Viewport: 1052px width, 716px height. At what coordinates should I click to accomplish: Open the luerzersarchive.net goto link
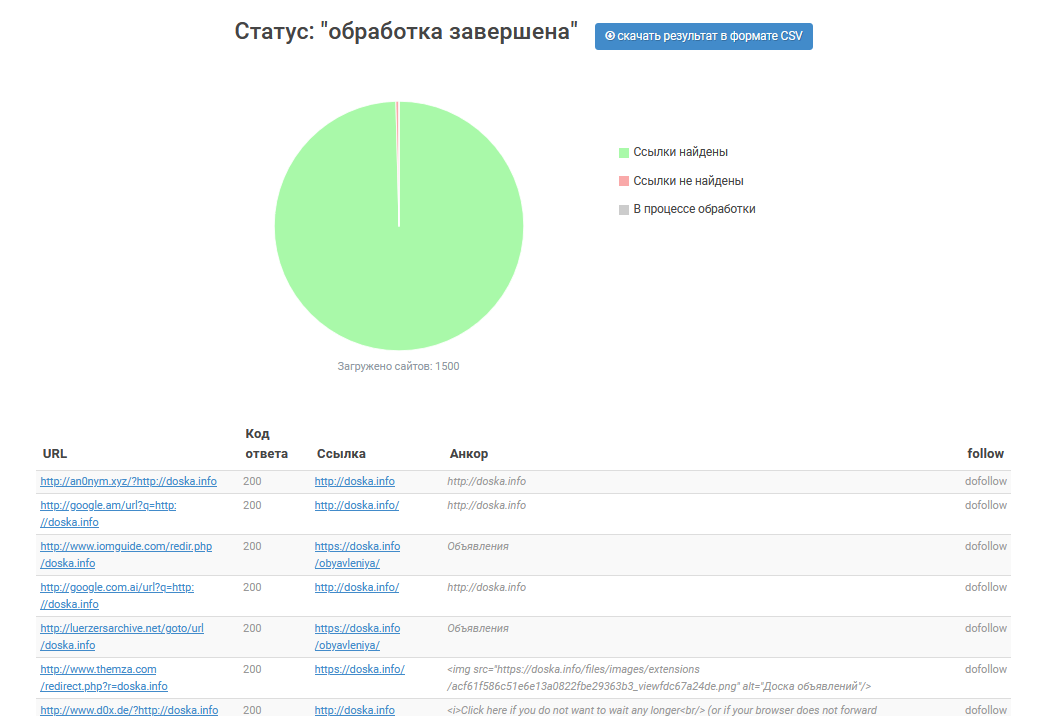(121, 636)
